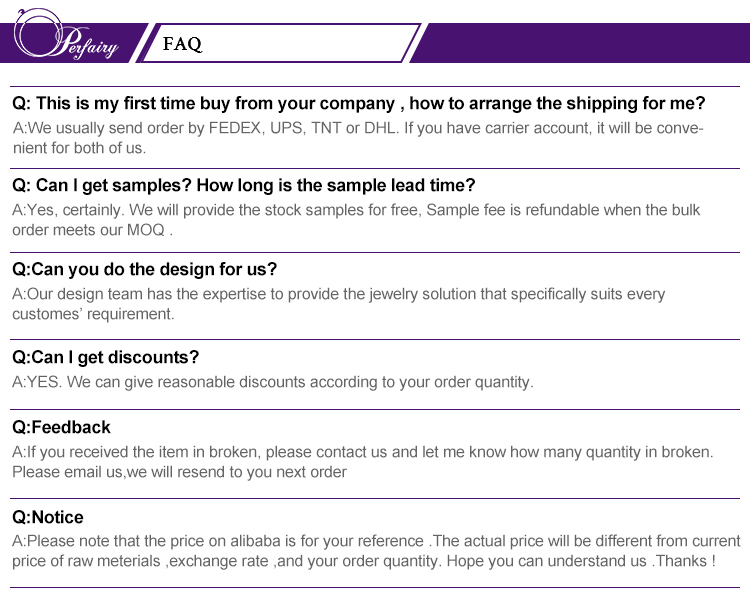Click the stock samples answer text
Screen dimensions: 750x603
pyautogui.click(x=356, y=210)
